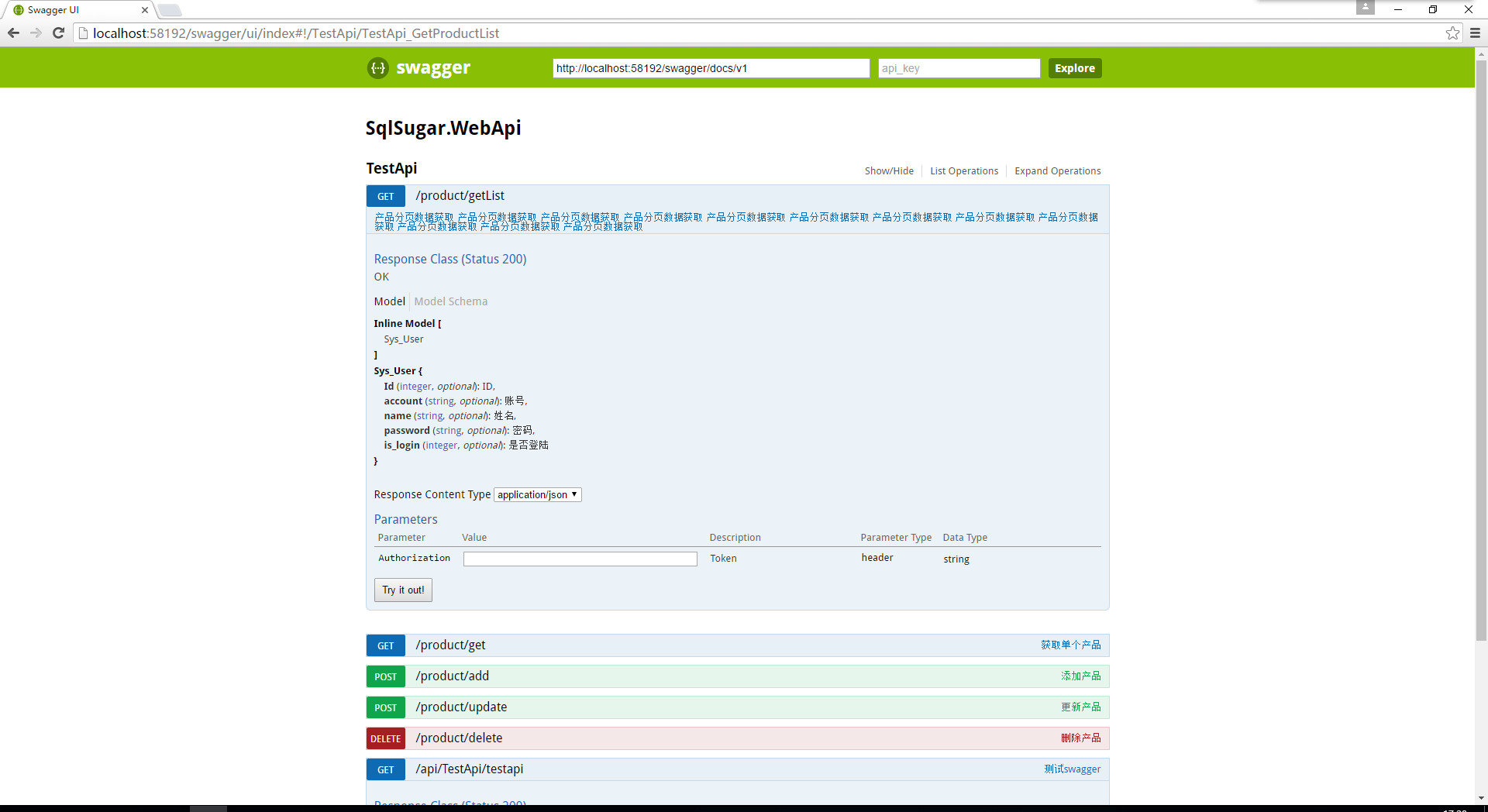Image resolution: width=1488 pixels, height=812 pixels.
Task: Click the getList Chinese description text
Action: [x=736, y=222]
